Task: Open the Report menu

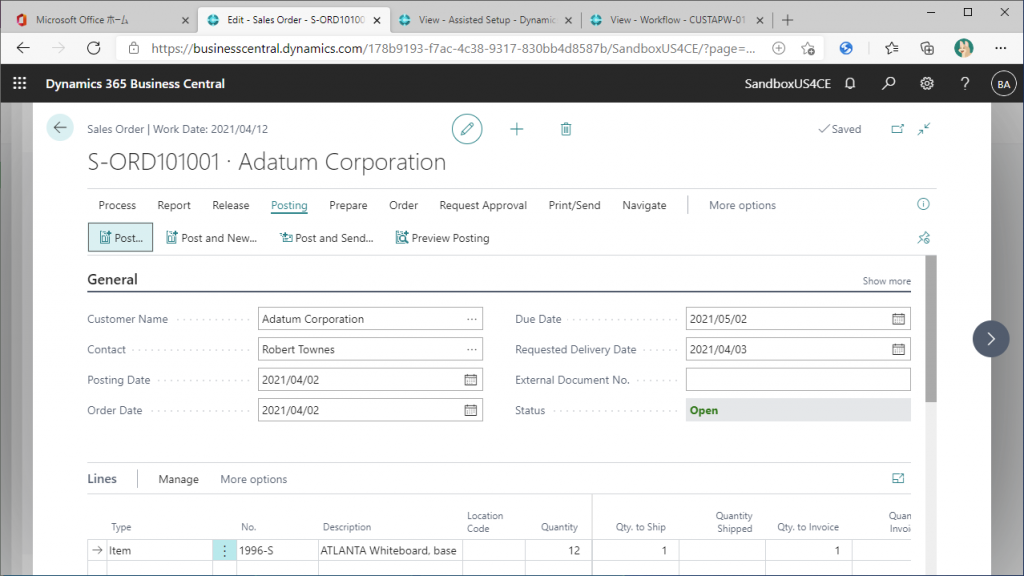Action: [174, 205]
